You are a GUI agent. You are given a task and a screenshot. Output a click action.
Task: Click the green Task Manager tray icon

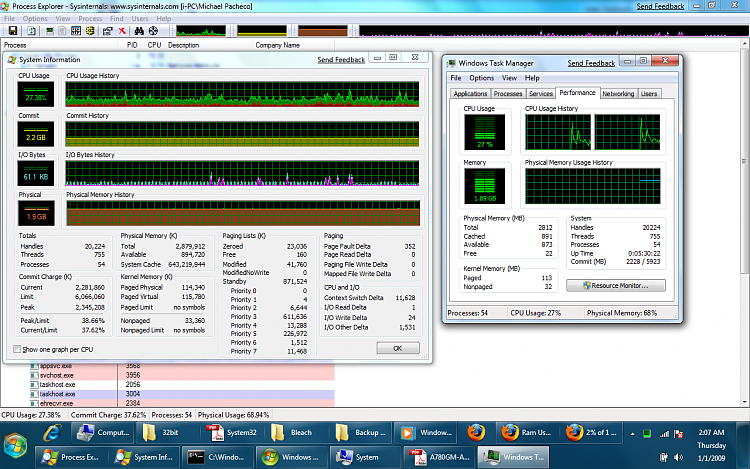tap(647, 434)
